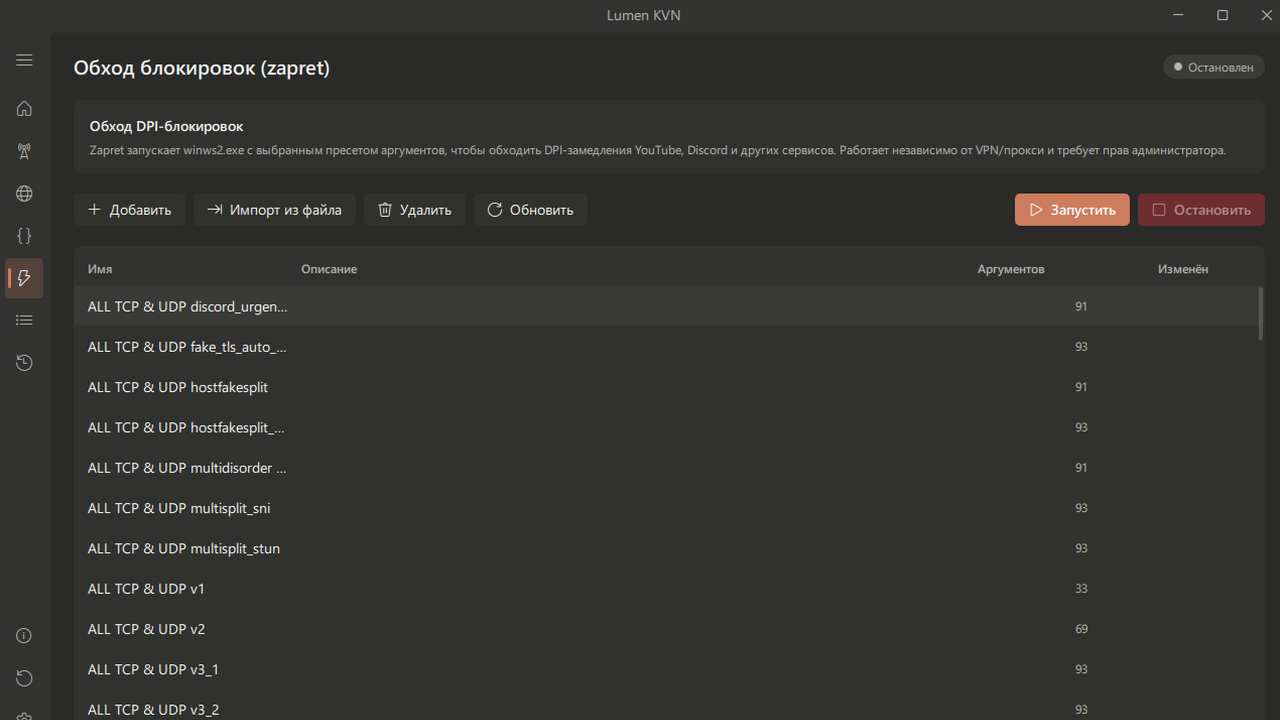The height and width of the screenshot is (720, 1280).
Task: Select the lightning zapret sidebar icon
Action: point(24,278)
